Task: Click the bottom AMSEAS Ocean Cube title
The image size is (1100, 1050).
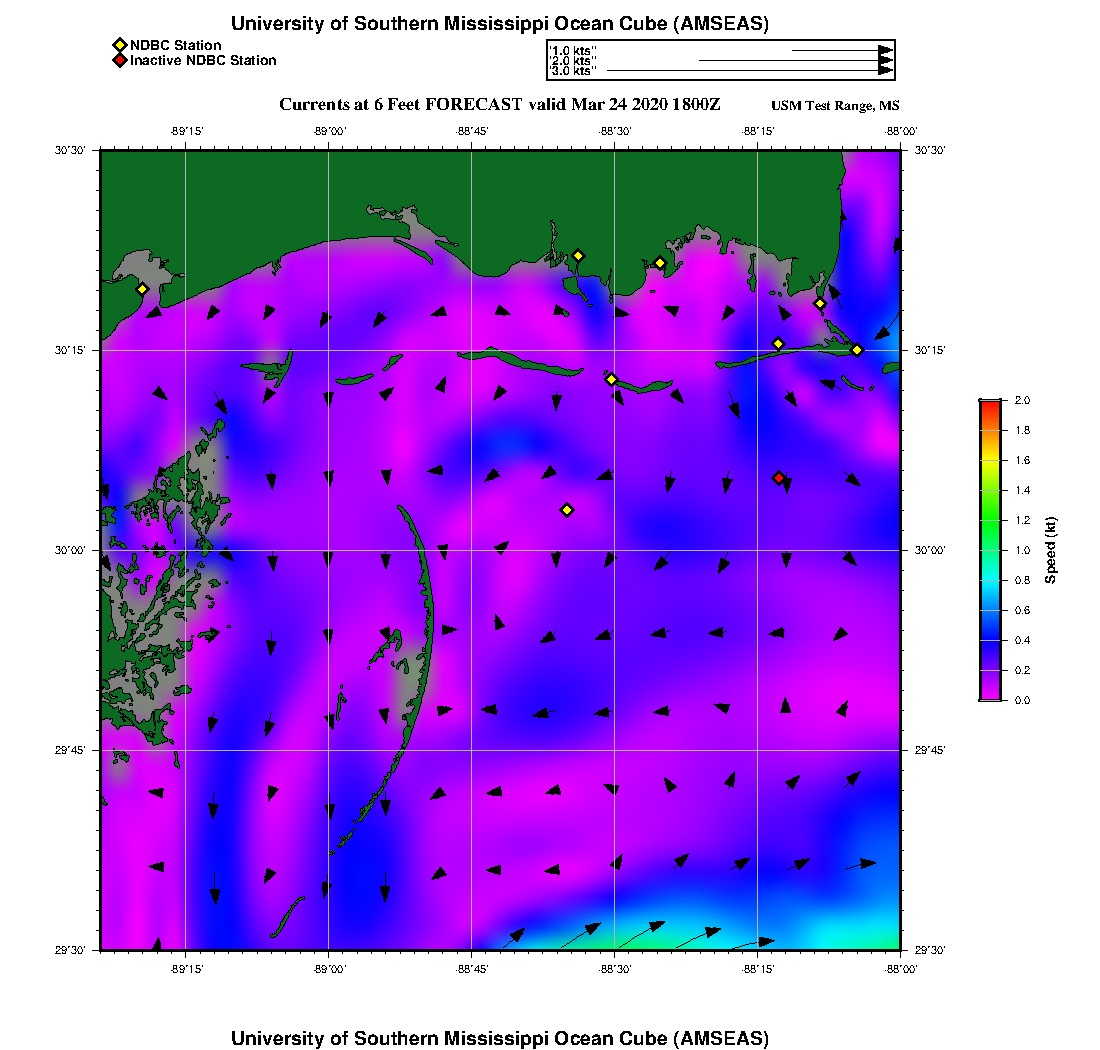Action: 500,1038
